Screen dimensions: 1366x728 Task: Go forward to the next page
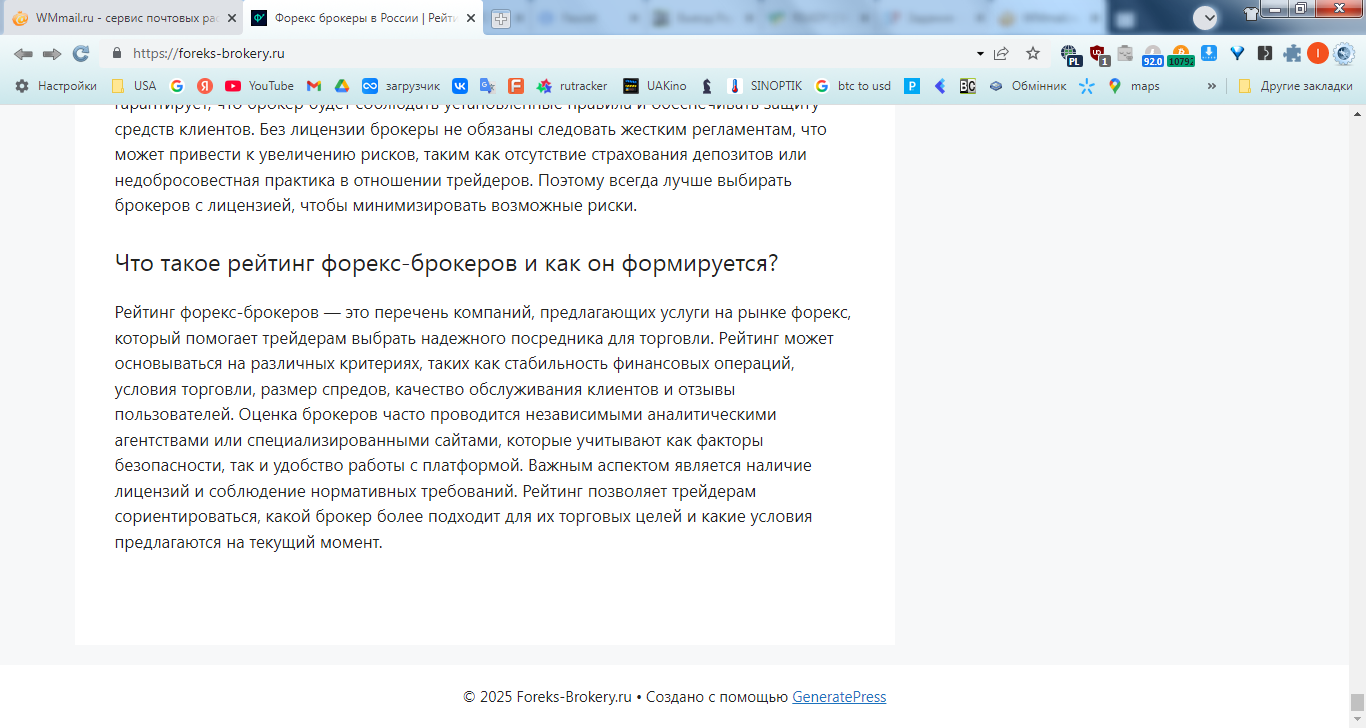click(x=52, y=54)
